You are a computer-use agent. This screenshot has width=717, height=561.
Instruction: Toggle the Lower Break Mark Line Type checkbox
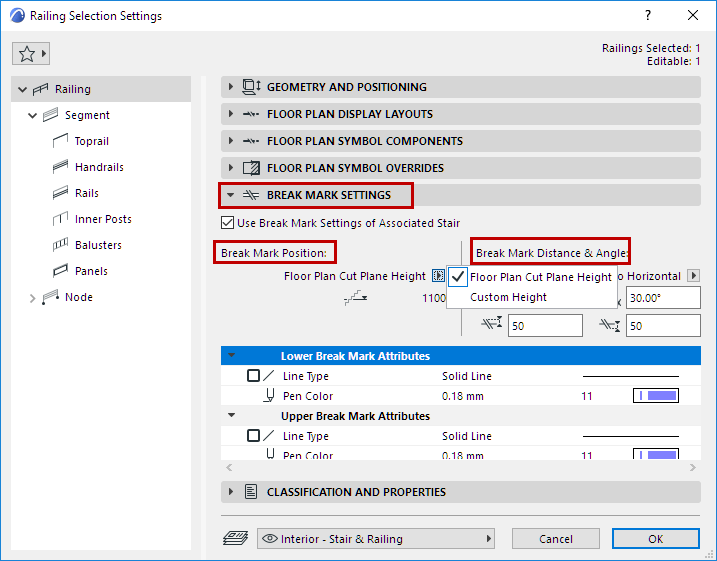tap(253, 376)
